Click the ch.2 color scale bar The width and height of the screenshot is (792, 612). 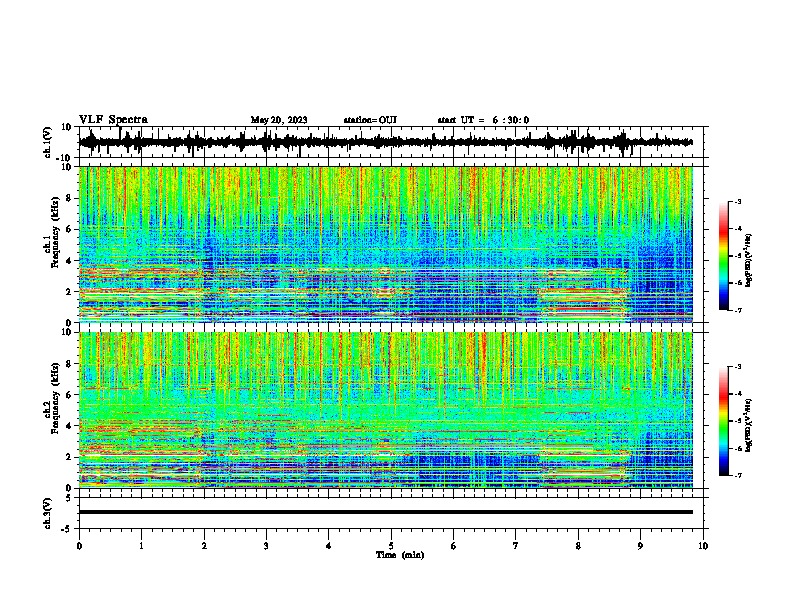click(723, 421)
